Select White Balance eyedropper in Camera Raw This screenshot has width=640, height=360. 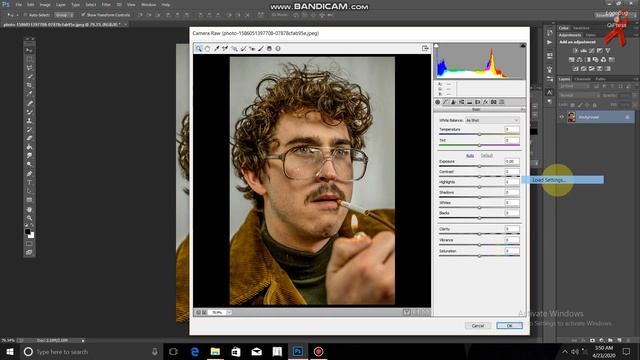coord(217,49)
